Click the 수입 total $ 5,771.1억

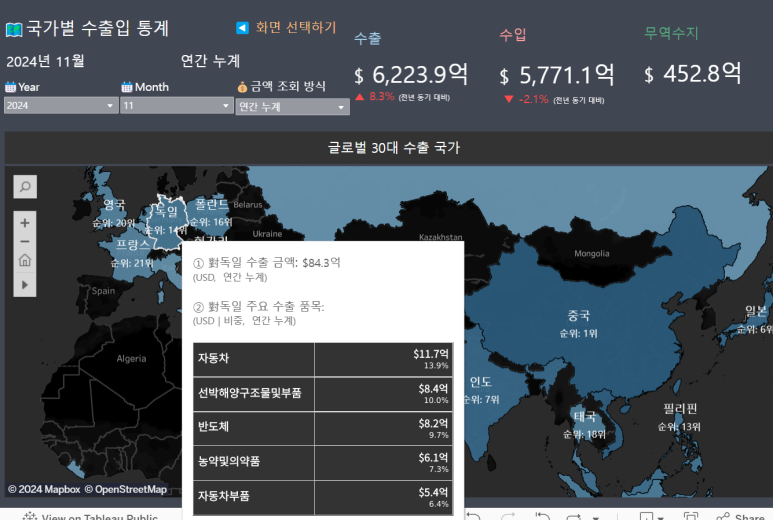pyautogui.click(x=557, y=75)
